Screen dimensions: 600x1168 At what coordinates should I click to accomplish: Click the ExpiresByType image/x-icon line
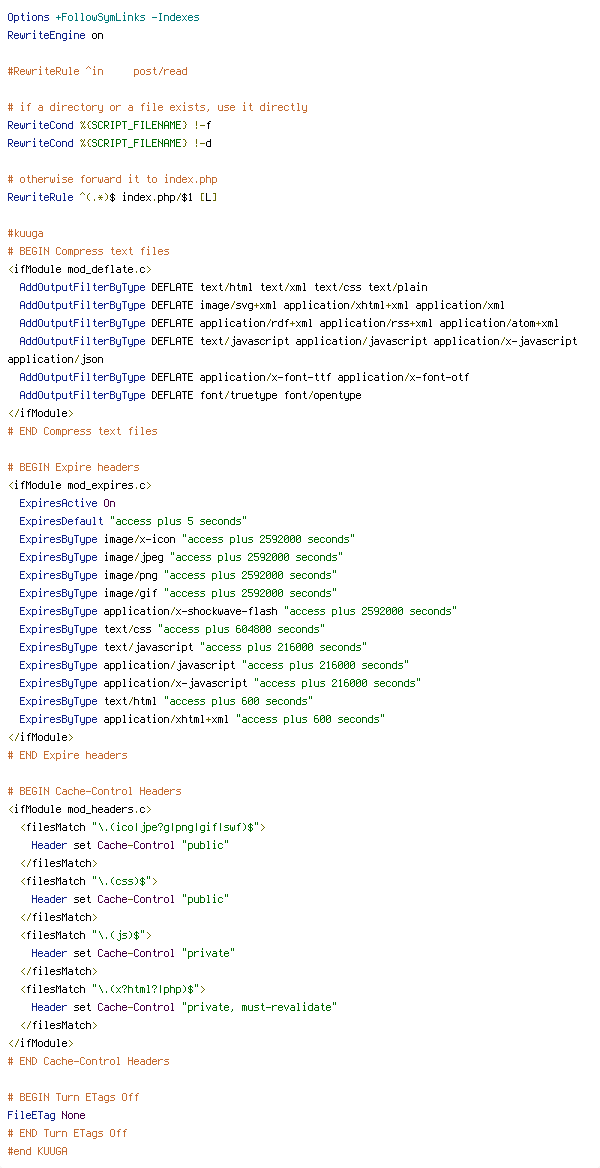(x=187, y=539)
